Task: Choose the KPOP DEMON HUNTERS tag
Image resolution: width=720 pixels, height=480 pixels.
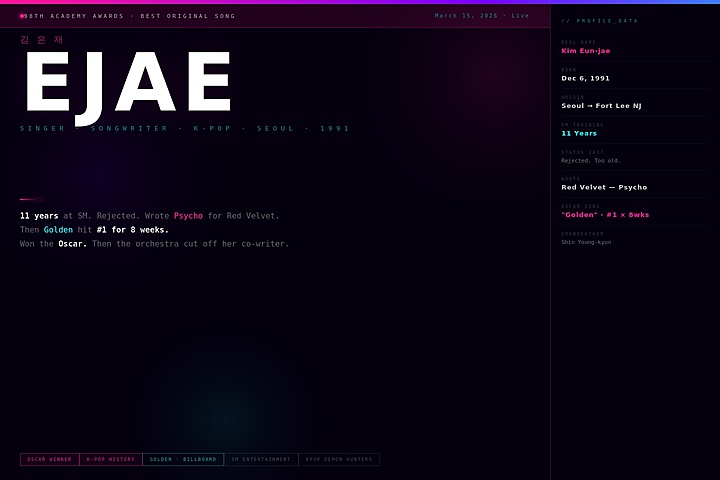Action: [338, 460]
